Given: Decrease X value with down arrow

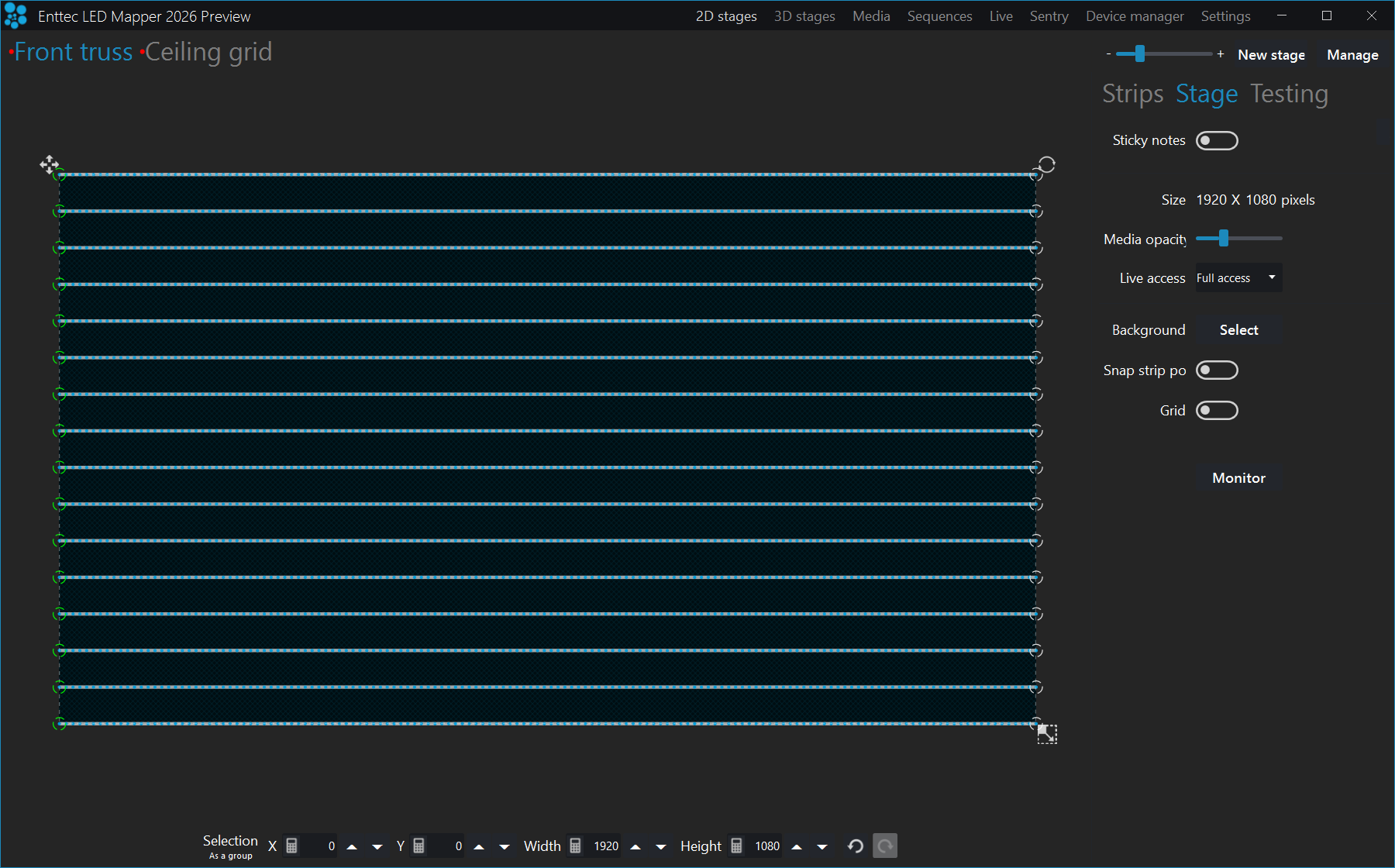Looking at the screenshot, I should coord(377,846).
